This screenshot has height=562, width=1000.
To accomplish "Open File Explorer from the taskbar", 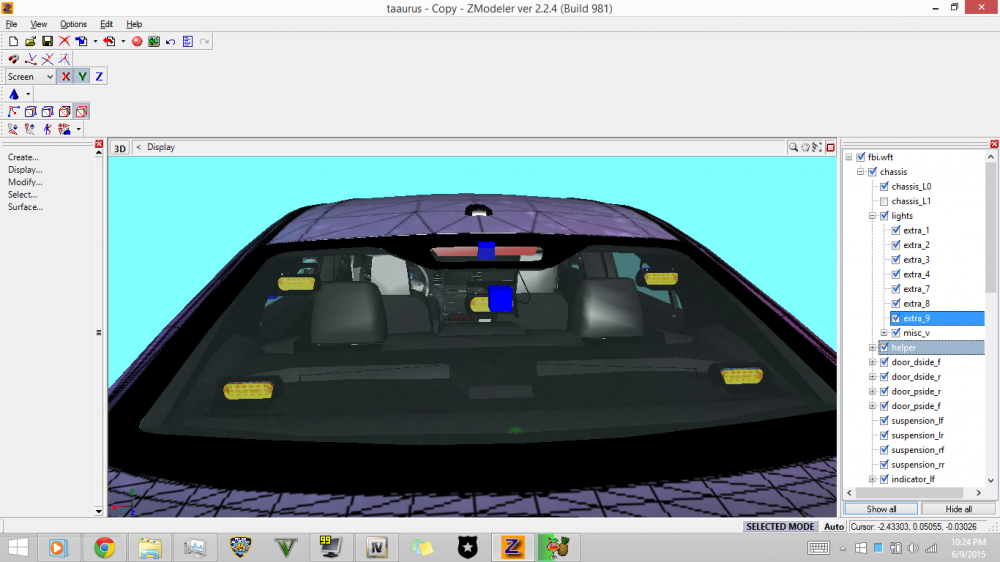I will click(150, 547).
